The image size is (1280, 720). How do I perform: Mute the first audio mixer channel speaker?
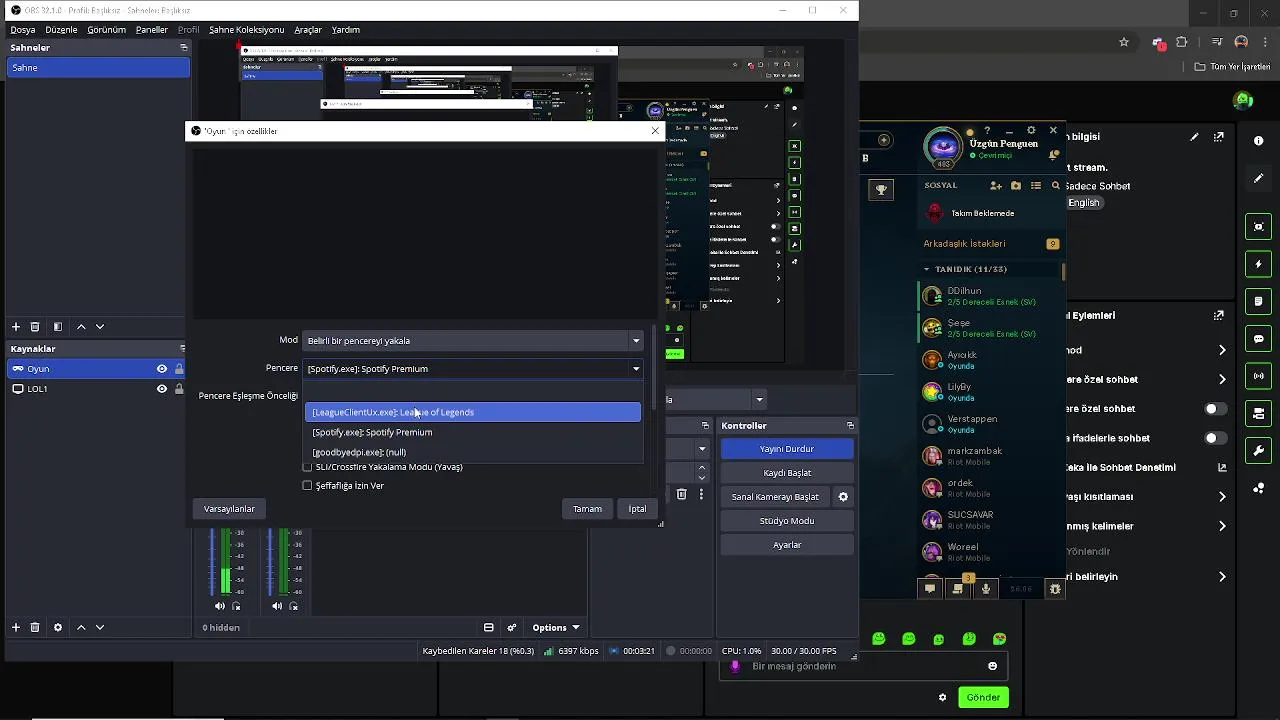(220, 606)
